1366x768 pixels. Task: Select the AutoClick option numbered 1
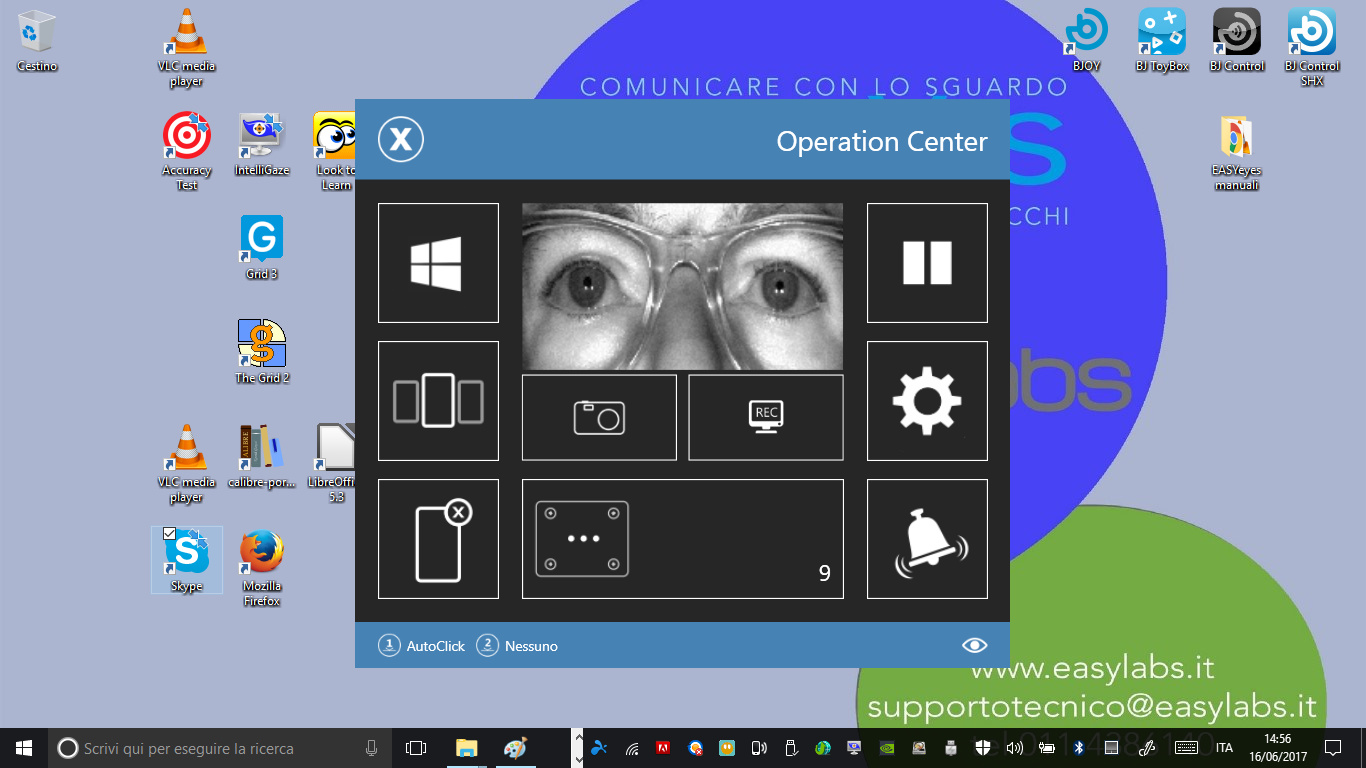coord(421,645)
